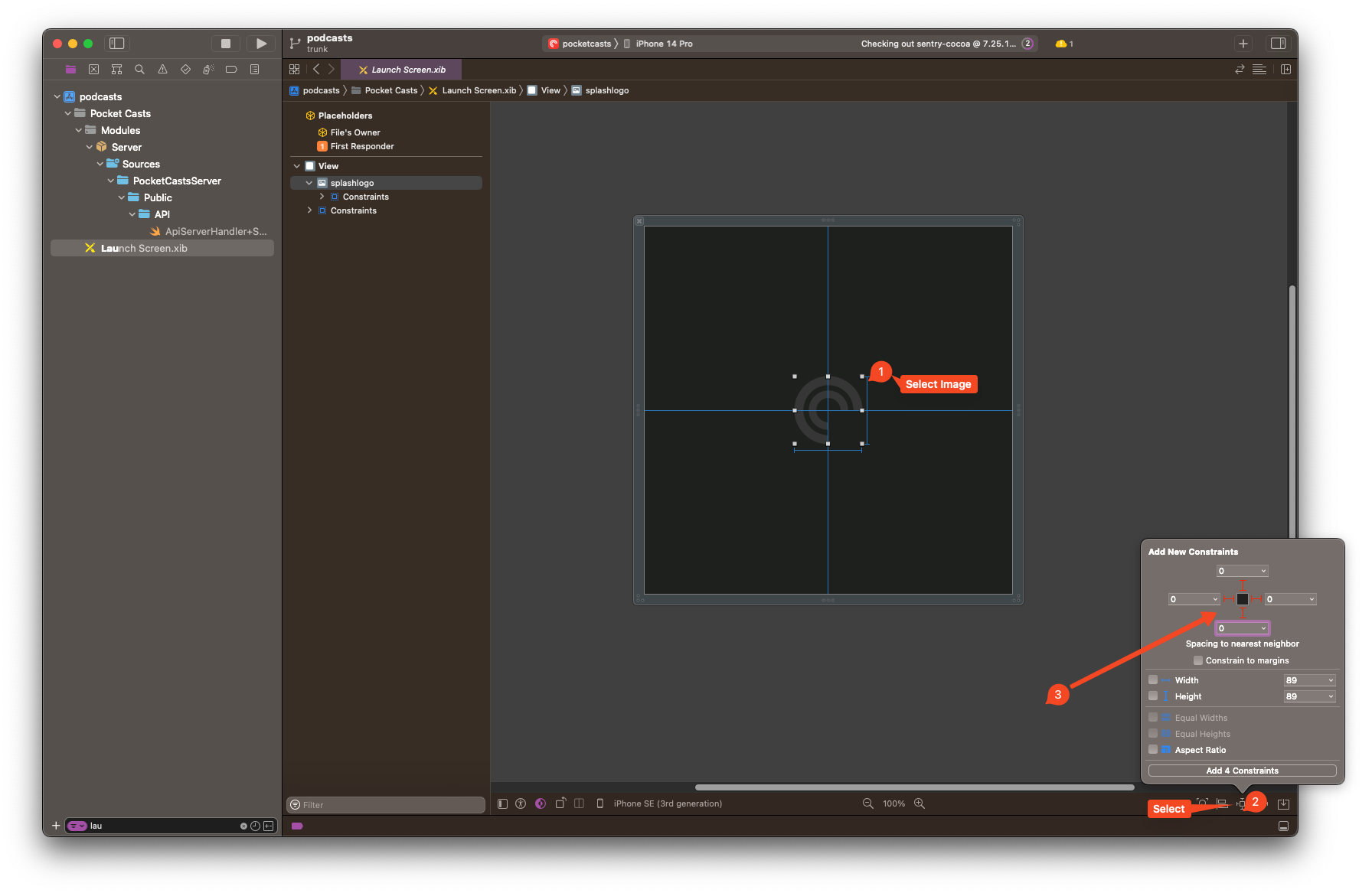Image resolution: width=1372 pixels, height=893 pixels.
Task: Click the plus Library button in toolbar
Action: [x=1243, y=44]
